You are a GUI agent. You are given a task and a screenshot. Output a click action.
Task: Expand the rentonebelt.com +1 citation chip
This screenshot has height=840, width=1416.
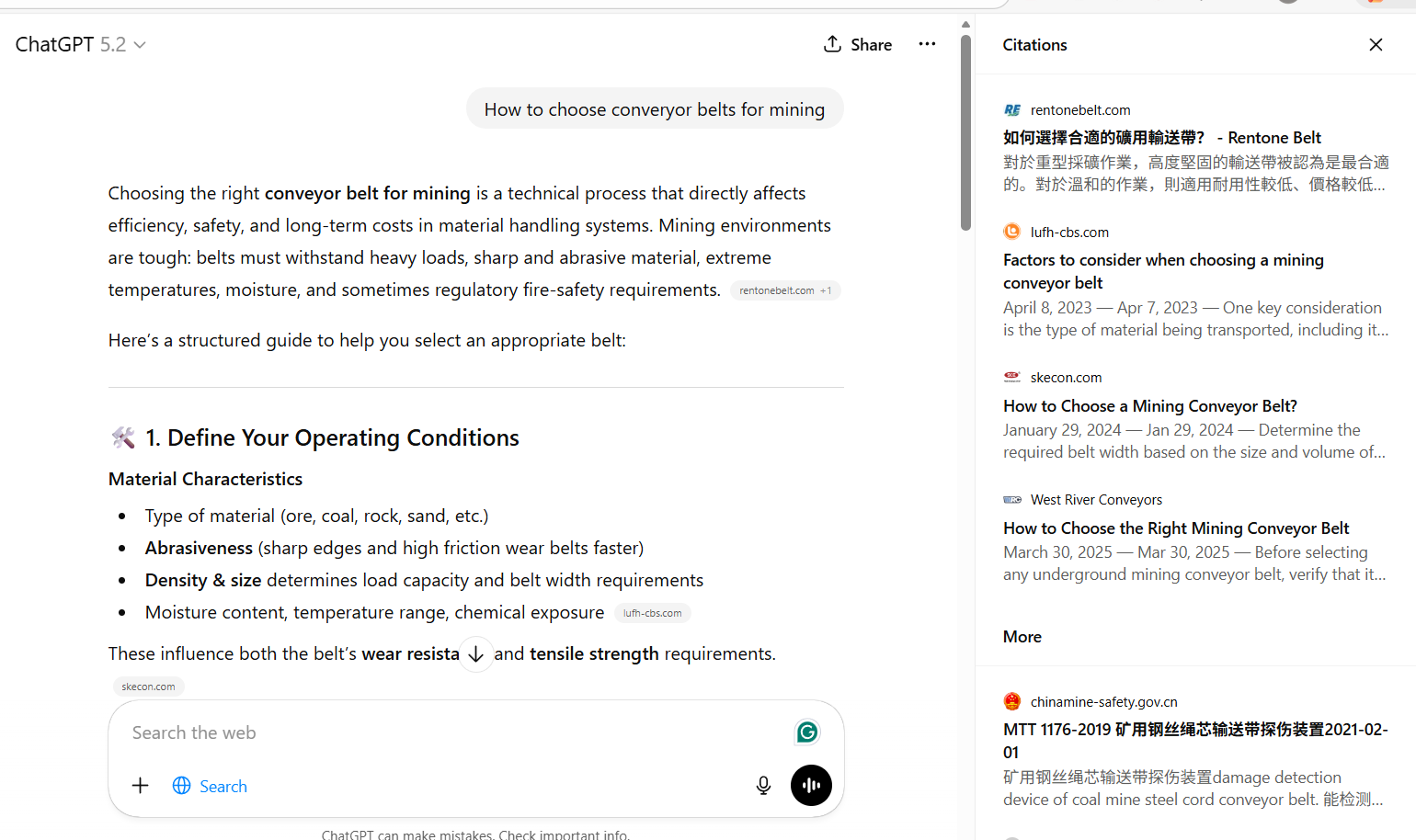785,290
